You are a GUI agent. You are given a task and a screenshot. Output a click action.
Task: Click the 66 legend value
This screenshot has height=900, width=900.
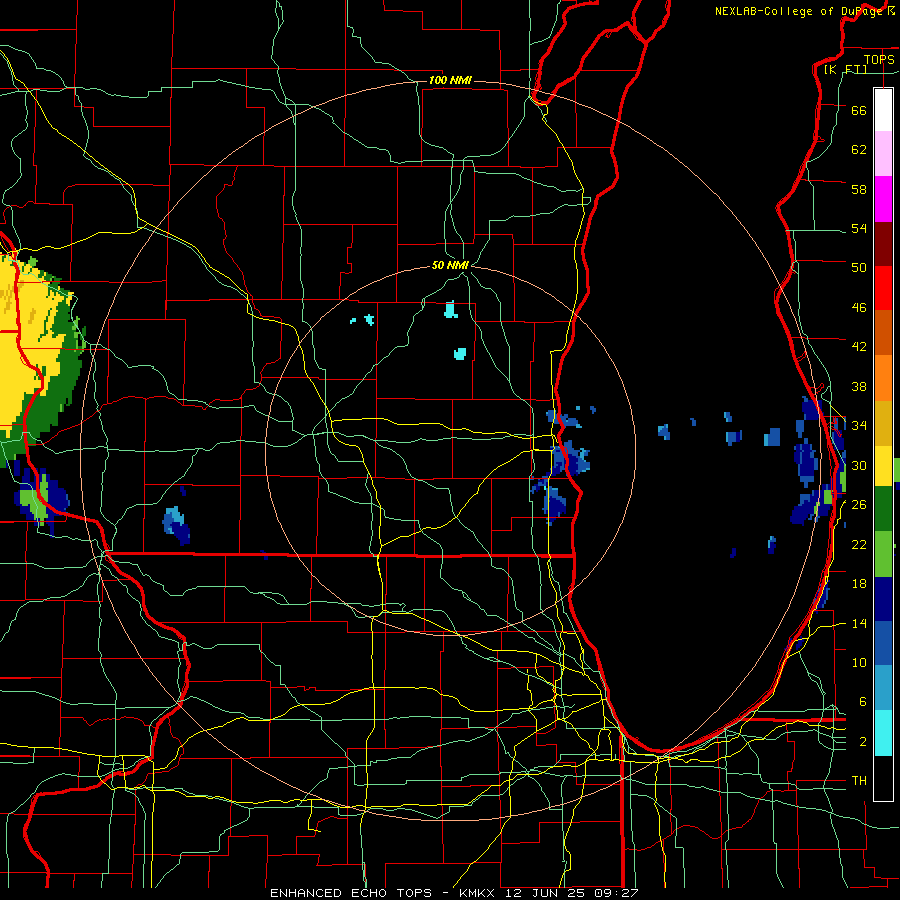[x=859, y=111]
